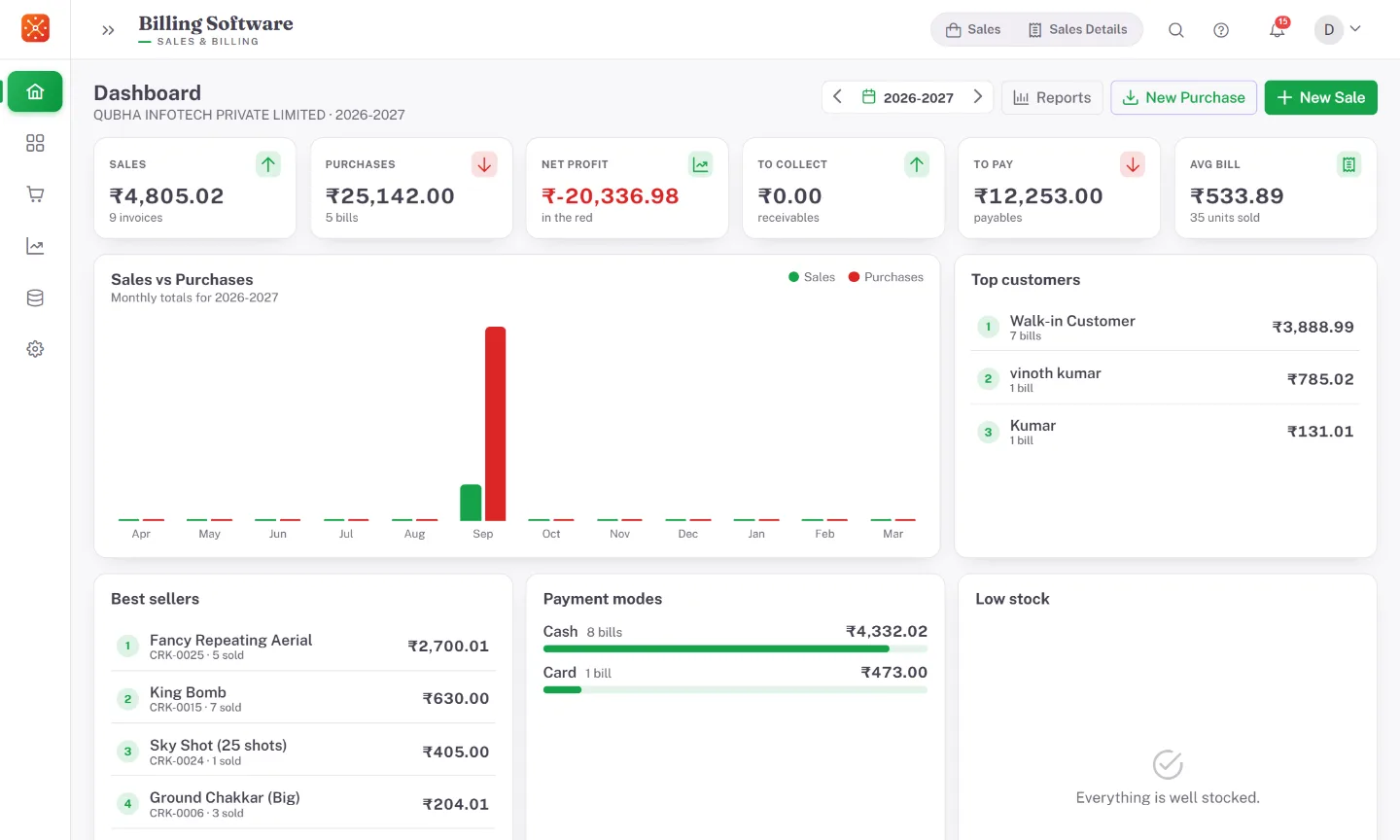Open the database sidebar icon
The width and height of the screenshot is (1400, 840).
click(x=35, y=297)
